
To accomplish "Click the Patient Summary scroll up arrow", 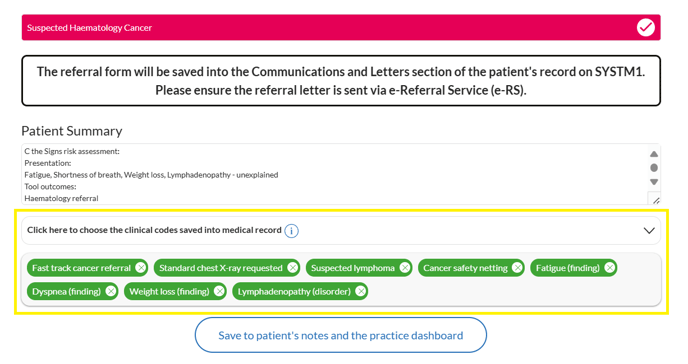I will [654, 154].
